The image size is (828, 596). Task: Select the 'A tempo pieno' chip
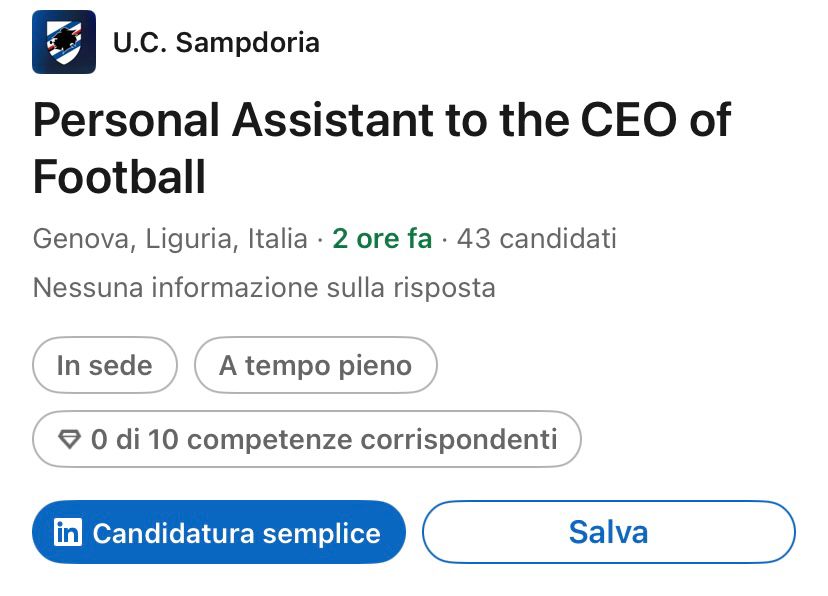[316, 365]
